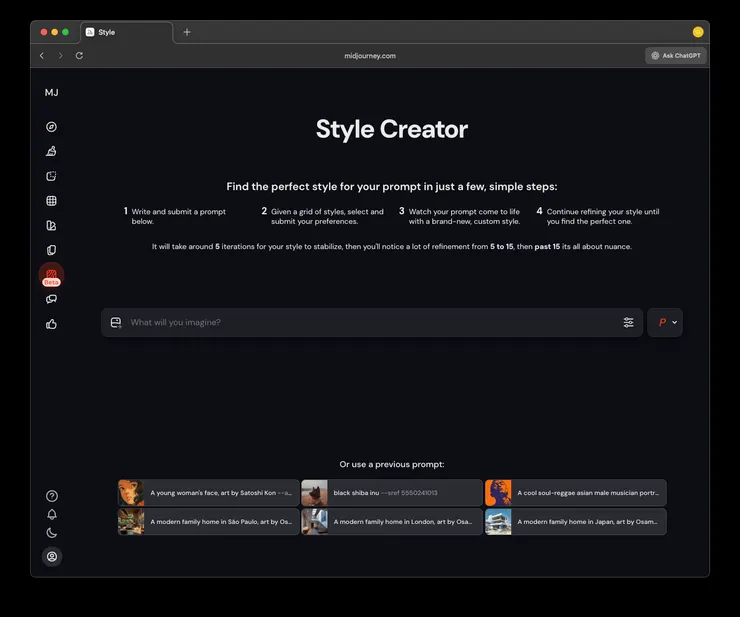Viewport: 740px width, 617px height.
Task: Open prompt settings via the sliders icon
Action: [628, 322]
